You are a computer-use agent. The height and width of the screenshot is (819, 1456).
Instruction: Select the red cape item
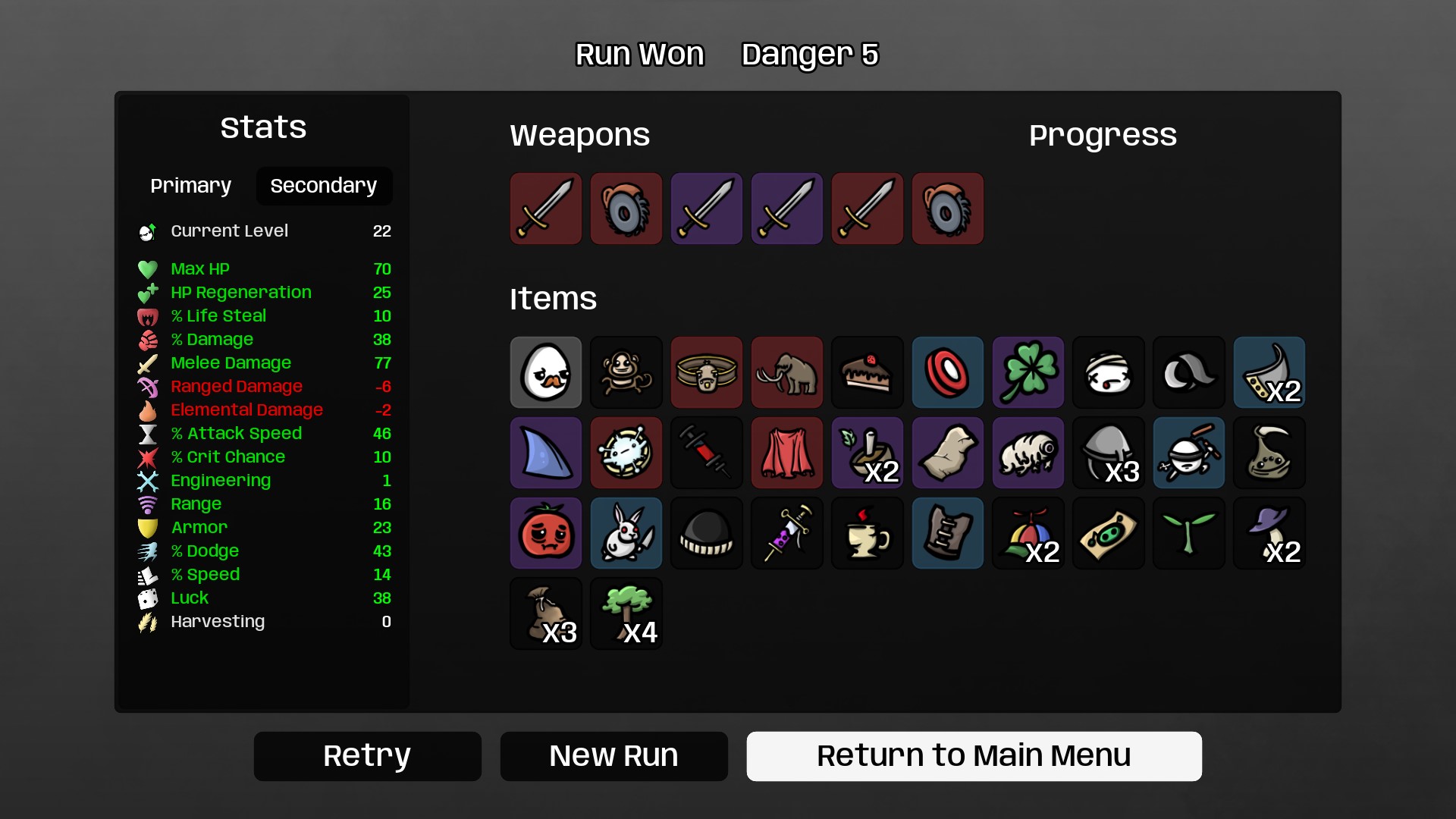pos(787,453)
